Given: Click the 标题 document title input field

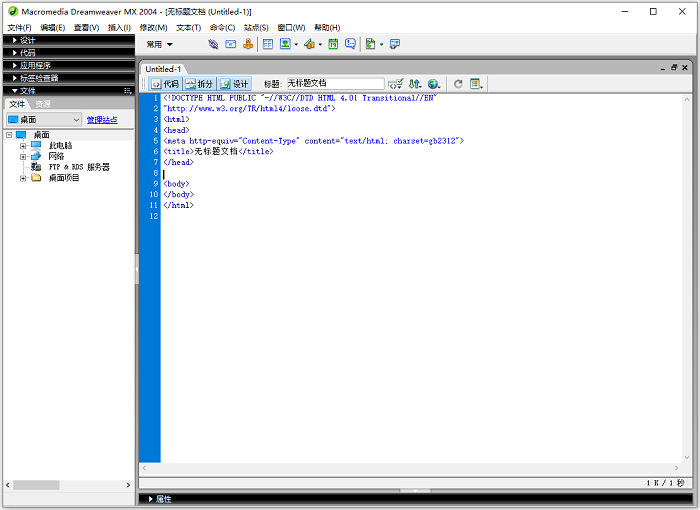Looking at the screenshot, I should point(334,84).
